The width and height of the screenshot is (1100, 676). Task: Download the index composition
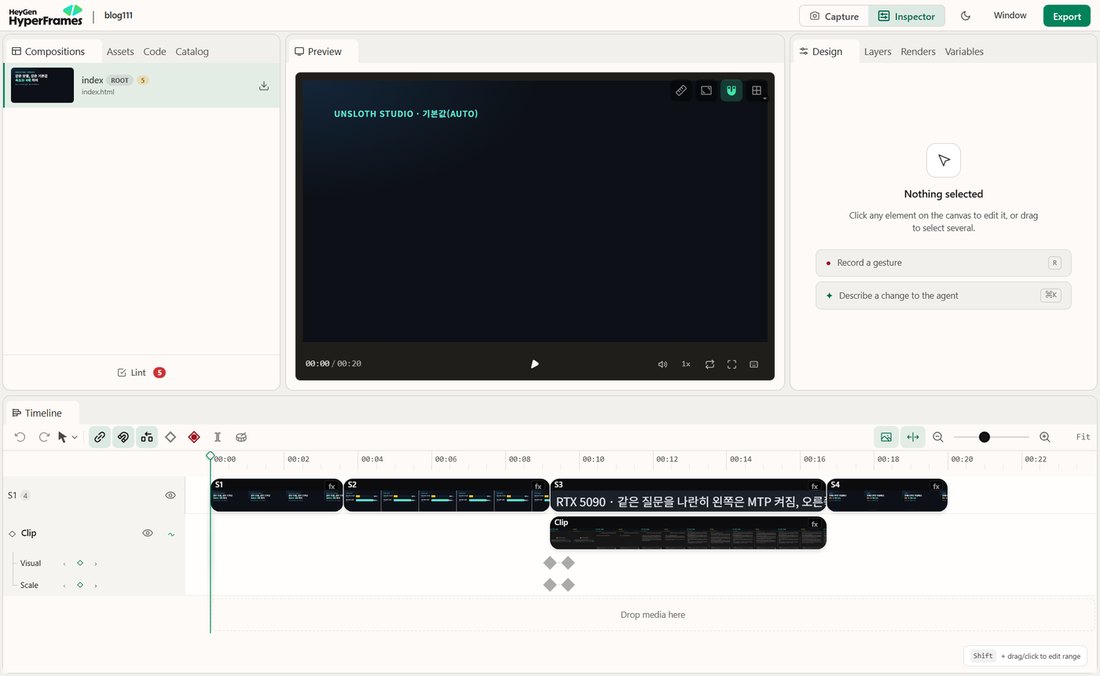264,86
